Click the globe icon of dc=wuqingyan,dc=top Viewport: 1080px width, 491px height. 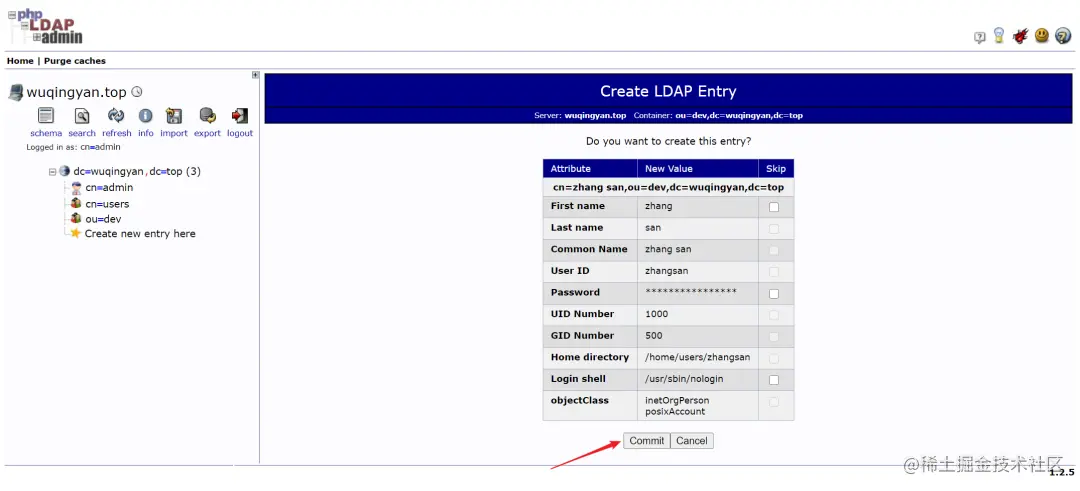[x=65, y=171]
